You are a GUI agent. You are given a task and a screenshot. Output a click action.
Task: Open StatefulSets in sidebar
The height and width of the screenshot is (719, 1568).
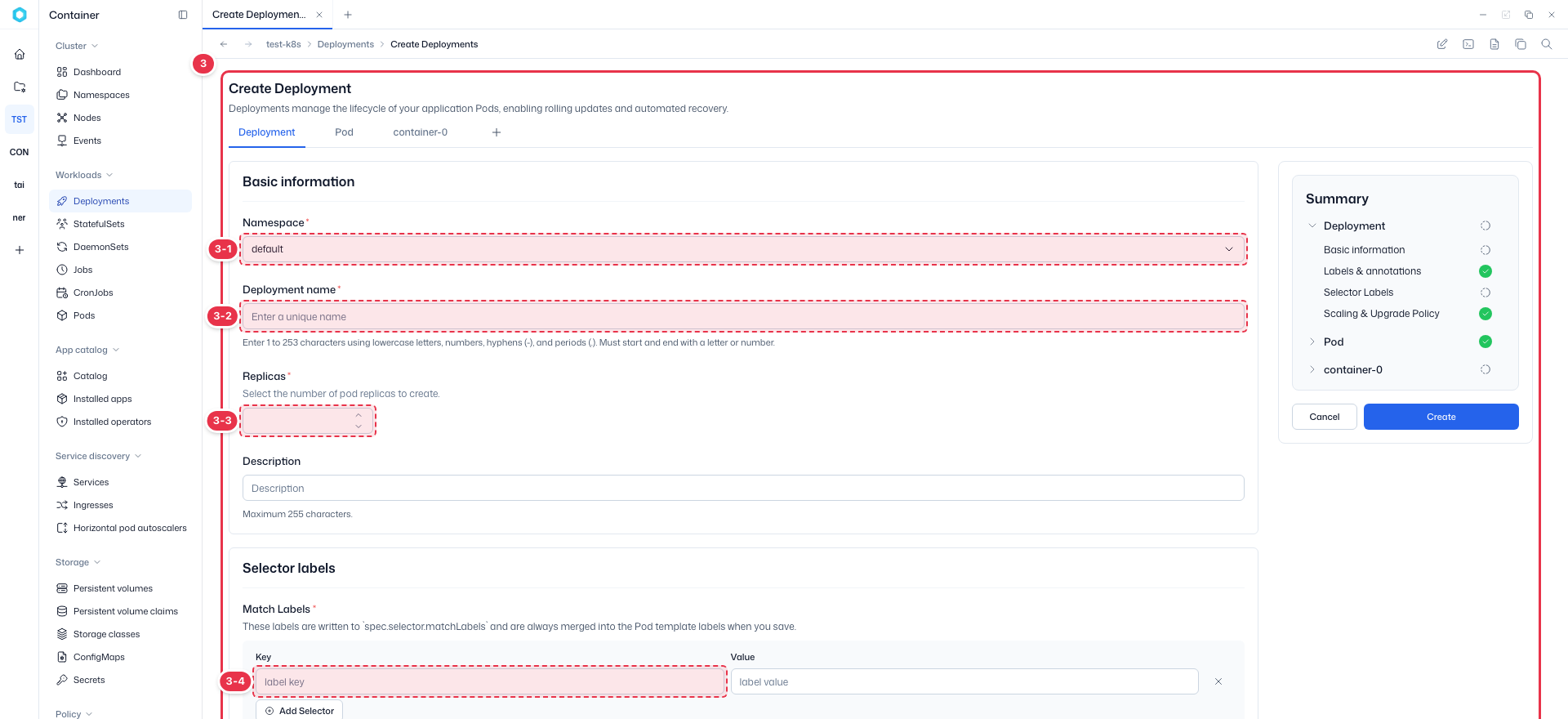pos(120,224)
